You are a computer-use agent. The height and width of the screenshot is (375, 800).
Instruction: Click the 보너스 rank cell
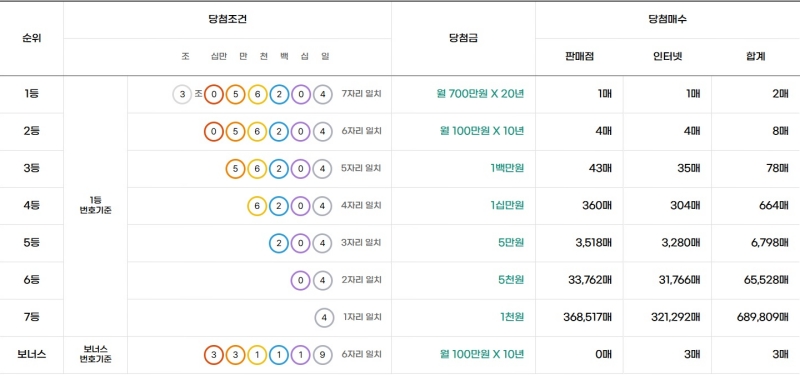(31, 355)
